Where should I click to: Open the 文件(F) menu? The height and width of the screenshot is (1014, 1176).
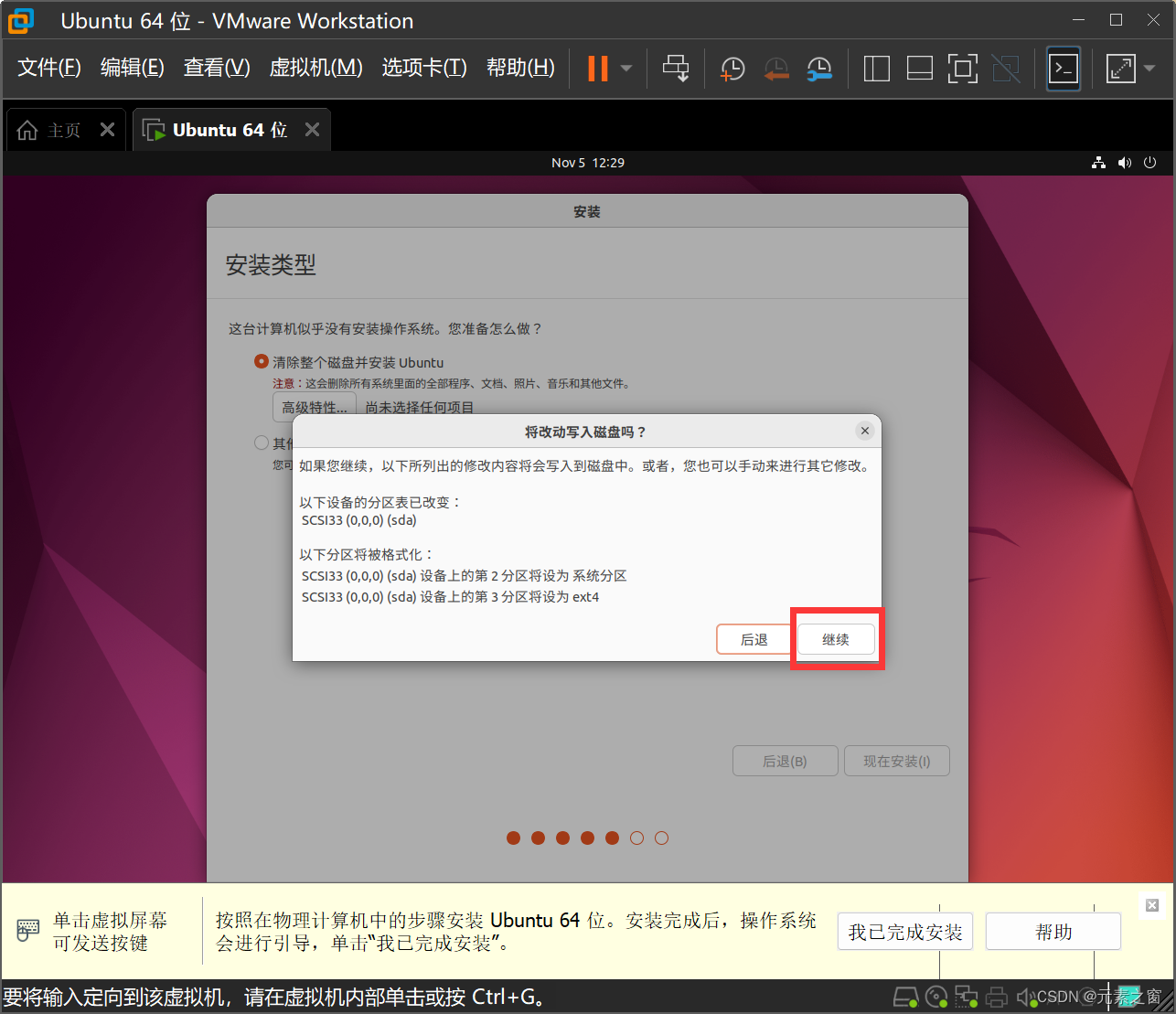click(x=49, y=68)
